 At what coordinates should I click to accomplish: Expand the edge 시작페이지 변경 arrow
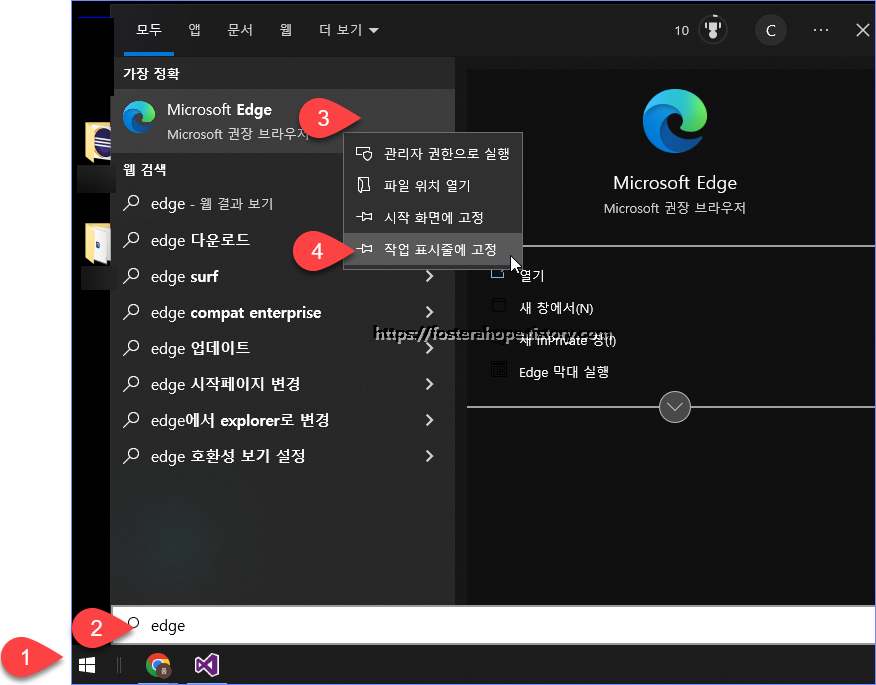tap(429, 384)
